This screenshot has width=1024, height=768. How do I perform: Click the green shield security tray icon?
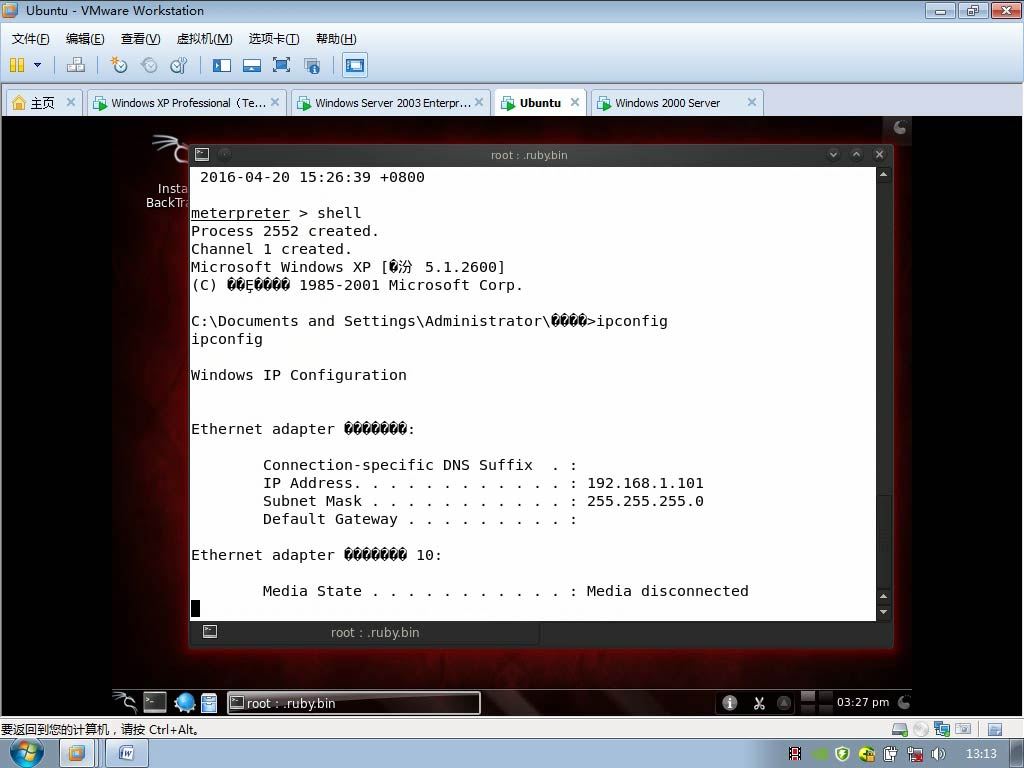[842, 754]
